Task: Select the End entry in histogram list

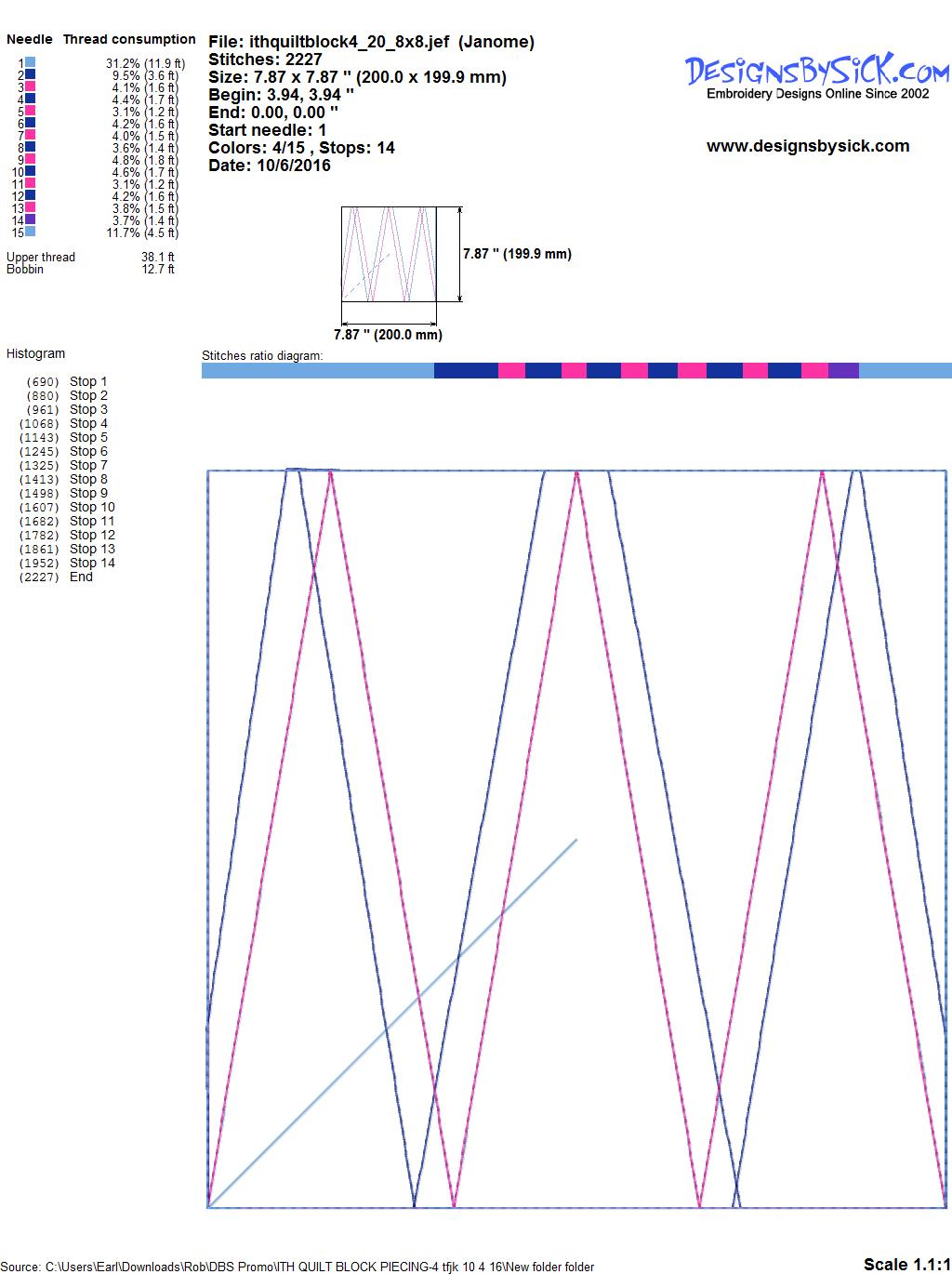Action: click(81, 577)
